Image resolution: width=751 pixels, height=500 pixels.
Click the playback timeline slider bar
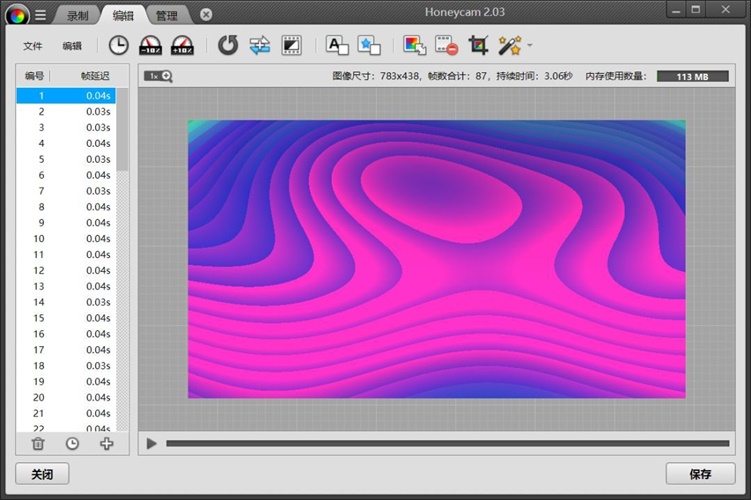coord(447,443)
